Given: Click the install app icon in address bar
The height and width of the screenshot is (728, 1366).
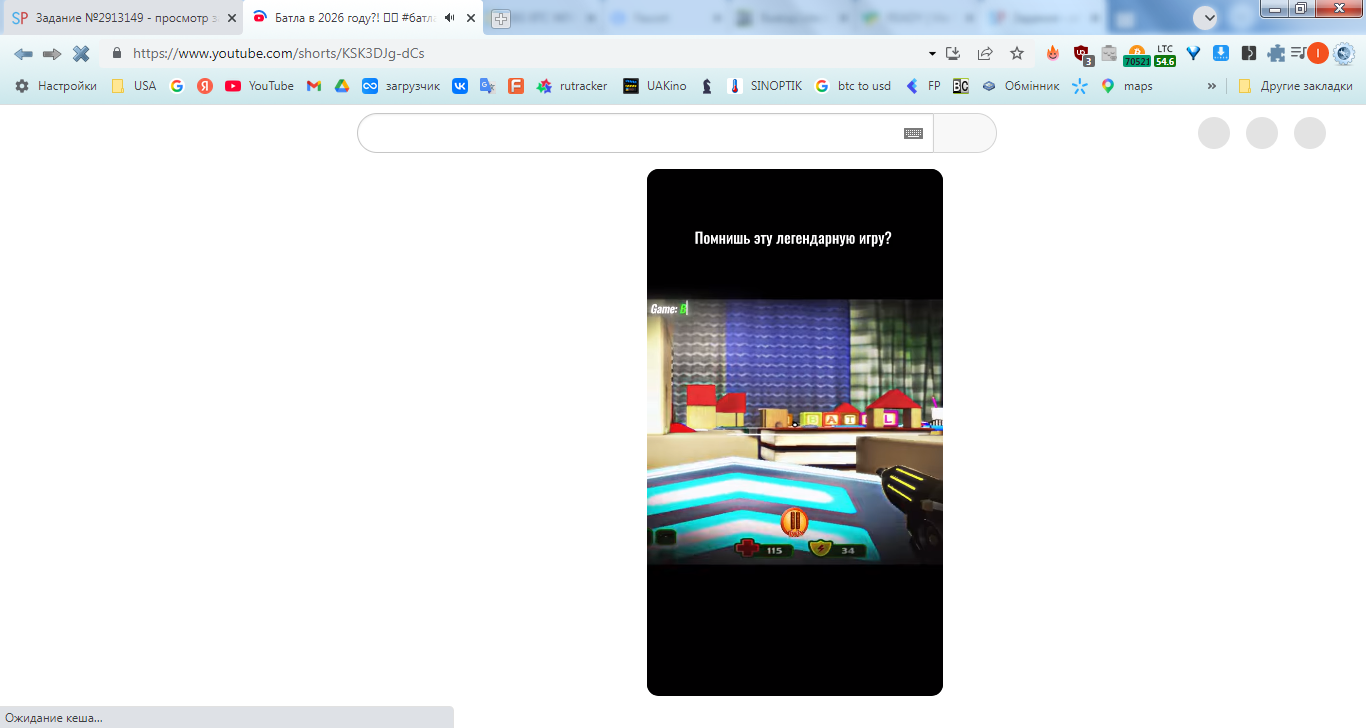Looking at the screenshot, I should (953, 53).
